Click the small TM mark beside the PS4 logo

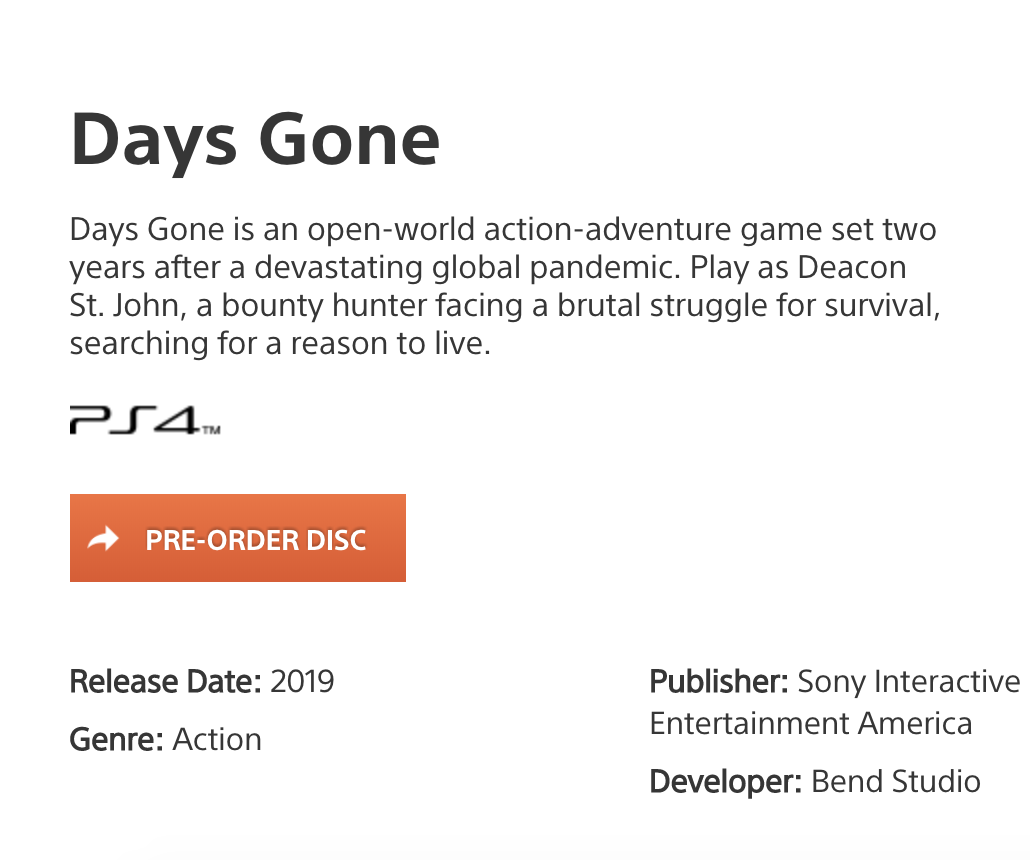[x=211, y=431]
